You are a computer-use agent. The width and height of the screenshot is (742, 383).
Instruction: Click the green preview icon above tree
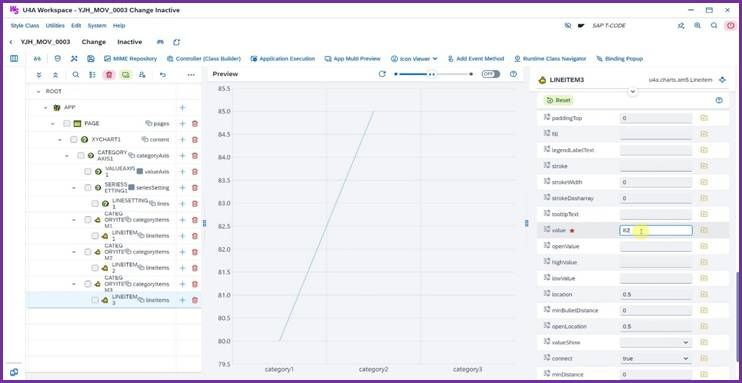tap(125, 75)
